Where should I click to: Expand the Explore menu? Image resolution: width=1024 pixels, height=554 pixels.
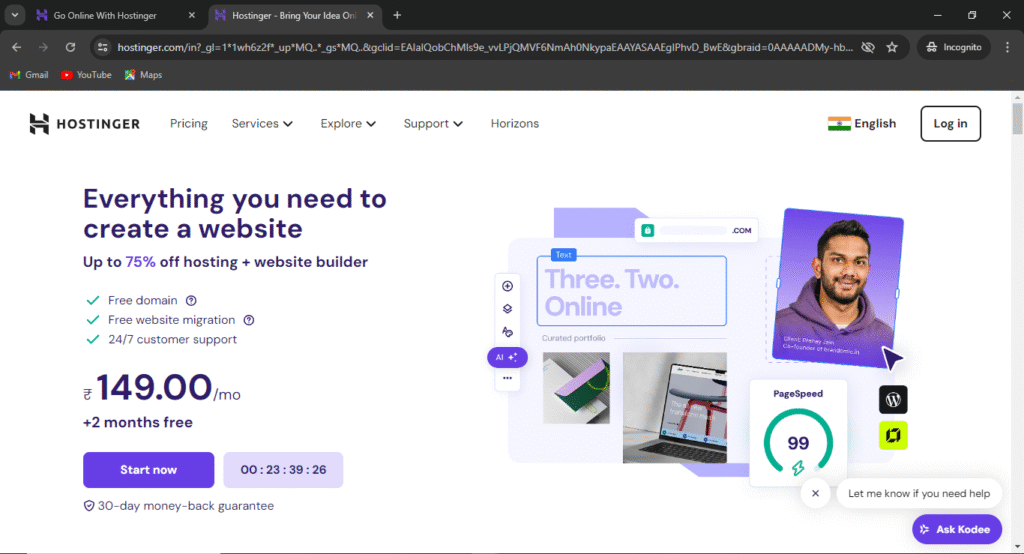click(348, 123)
